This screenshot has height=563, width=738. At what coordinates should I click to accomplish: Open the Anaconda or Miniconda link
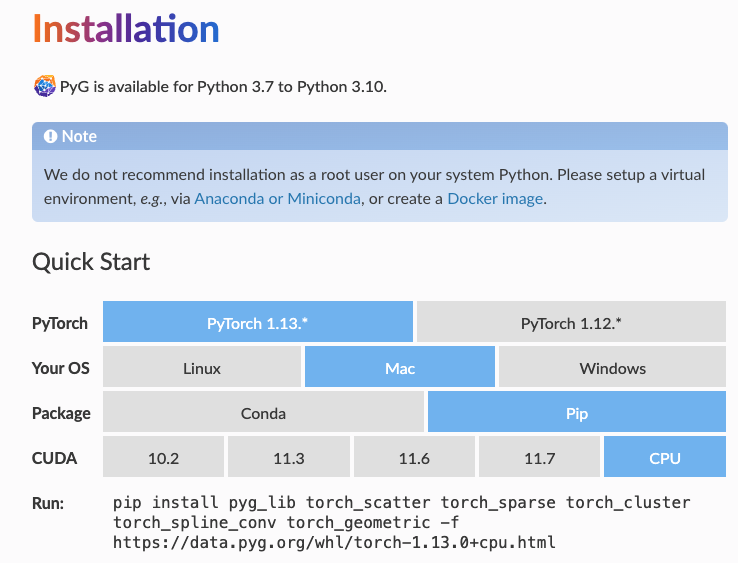pyautogui.click(x=278, y=199)
